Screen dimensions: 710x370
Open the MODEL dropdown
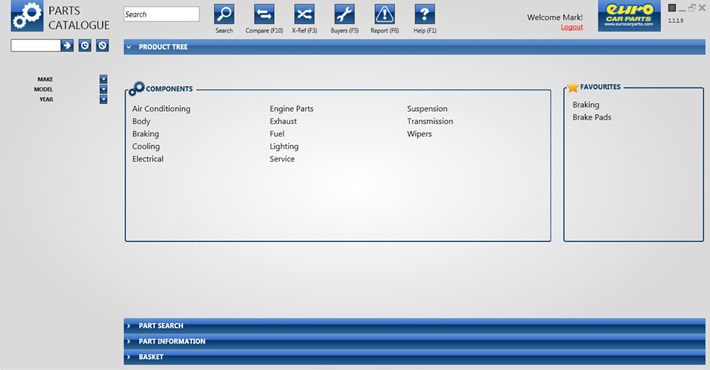[104, 89]
